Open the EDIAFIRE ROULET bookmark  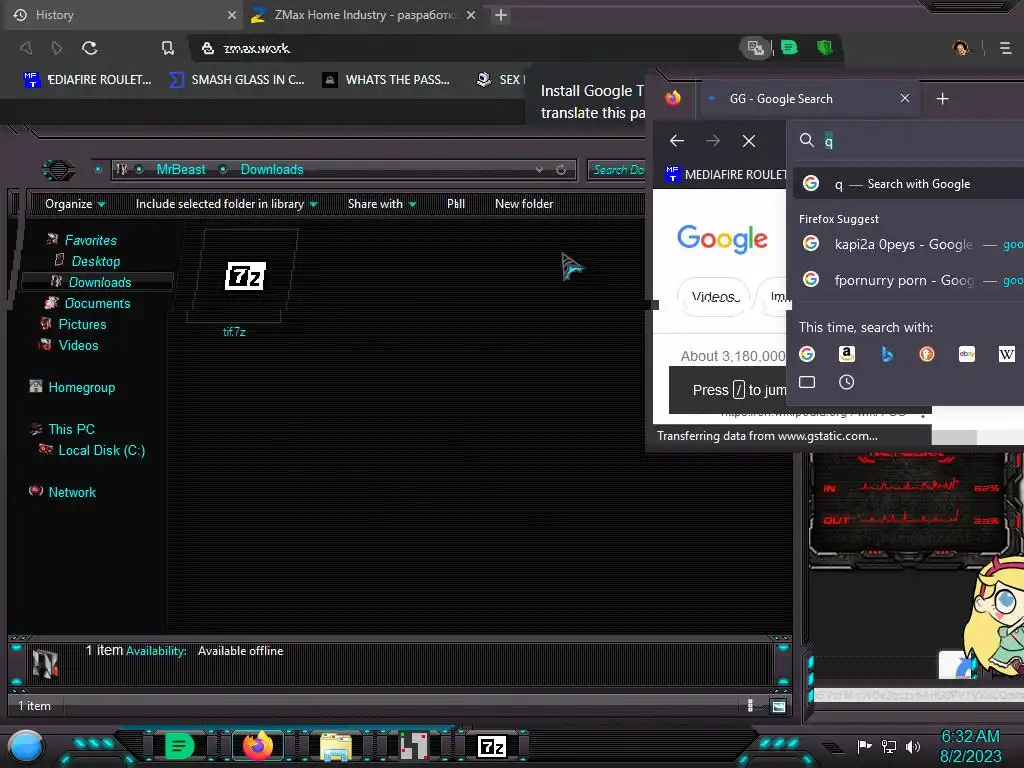click(88, 80)
